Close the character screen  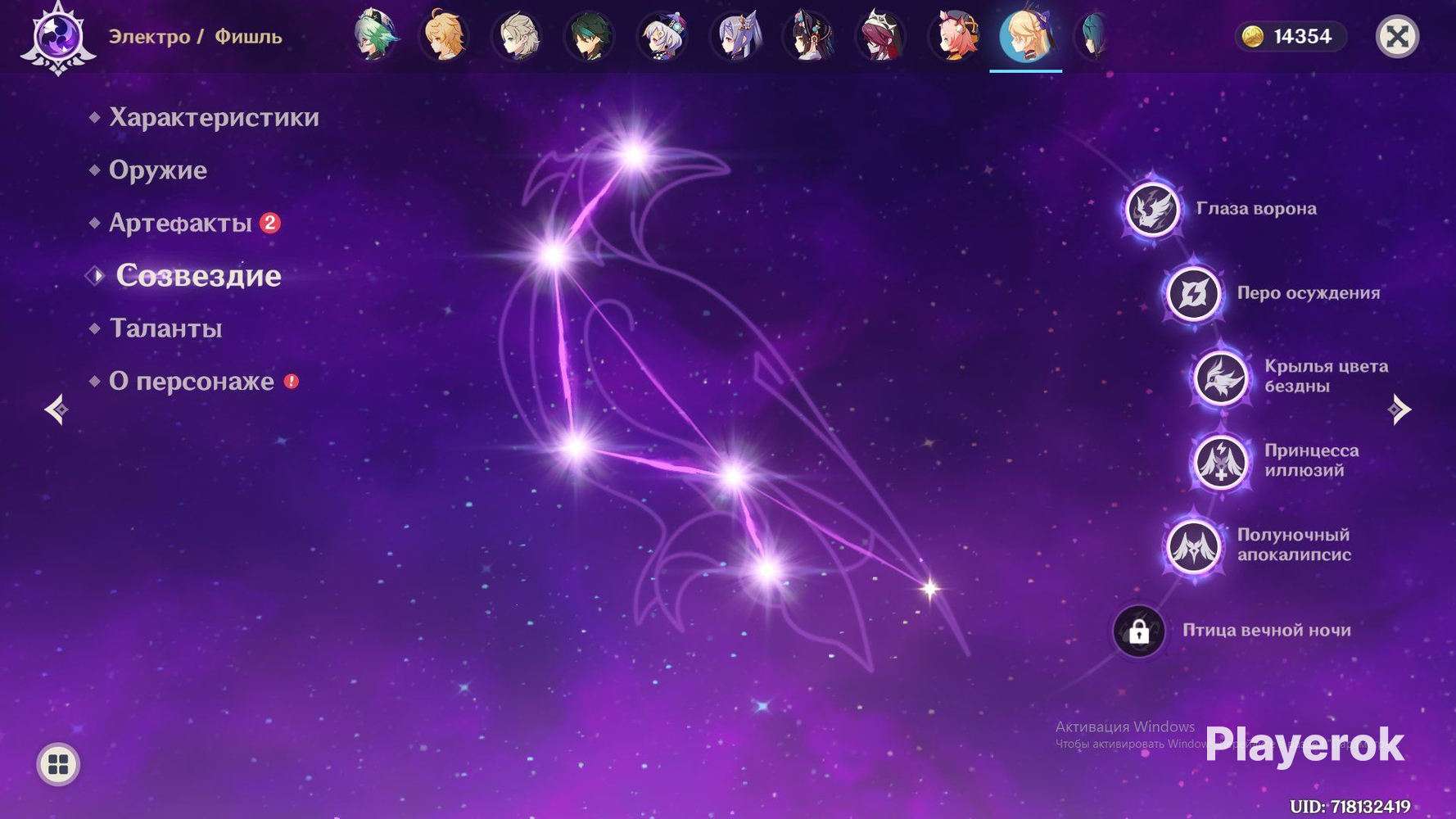tap(1397, 36)
